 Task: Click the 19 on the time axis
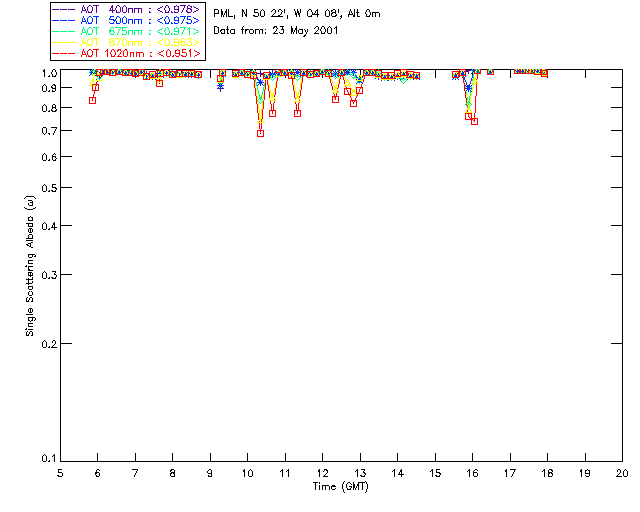click(x=585, y=473)
